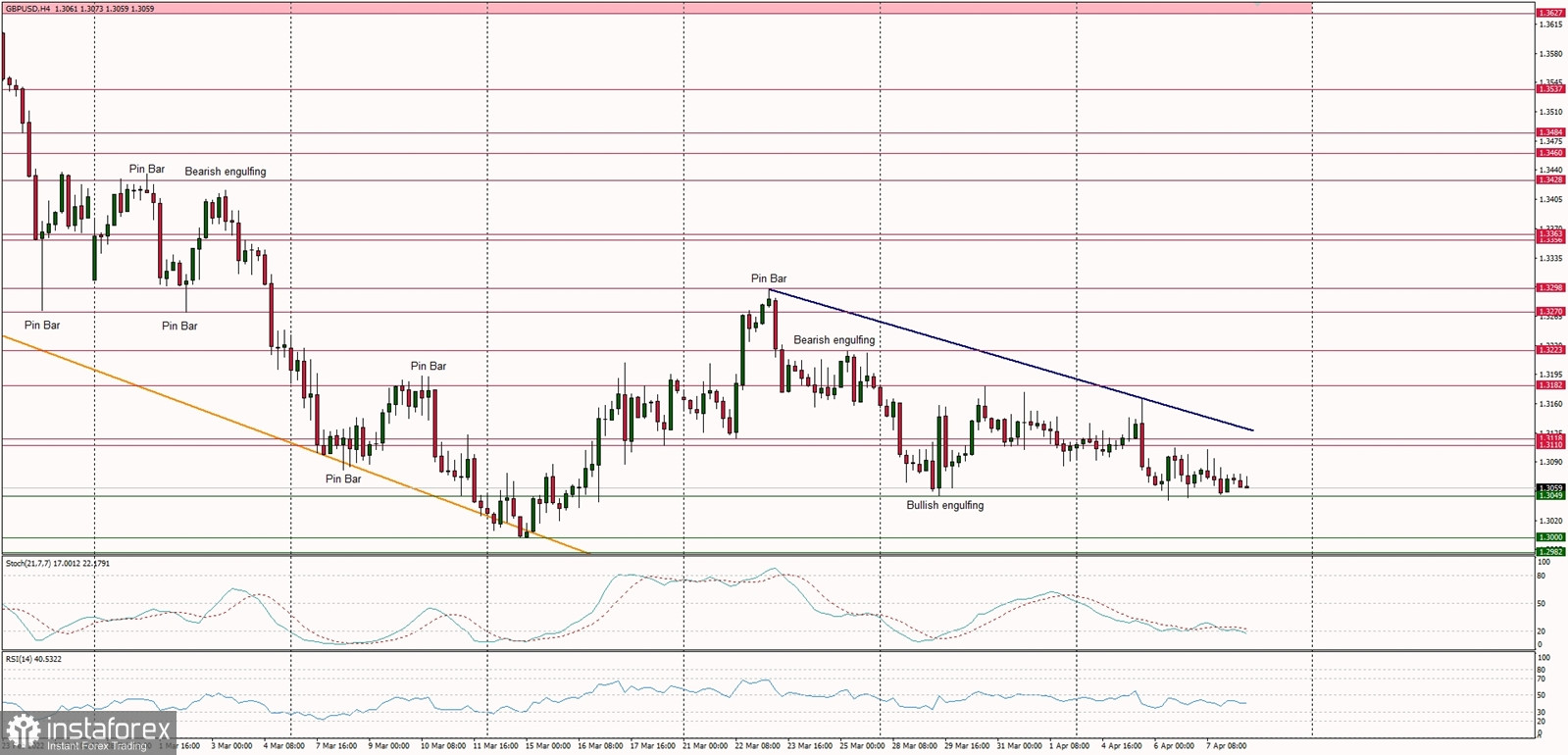Click the 10 Mar 08:00 time label
This screenshot has width=1568, height=755.
443,746
